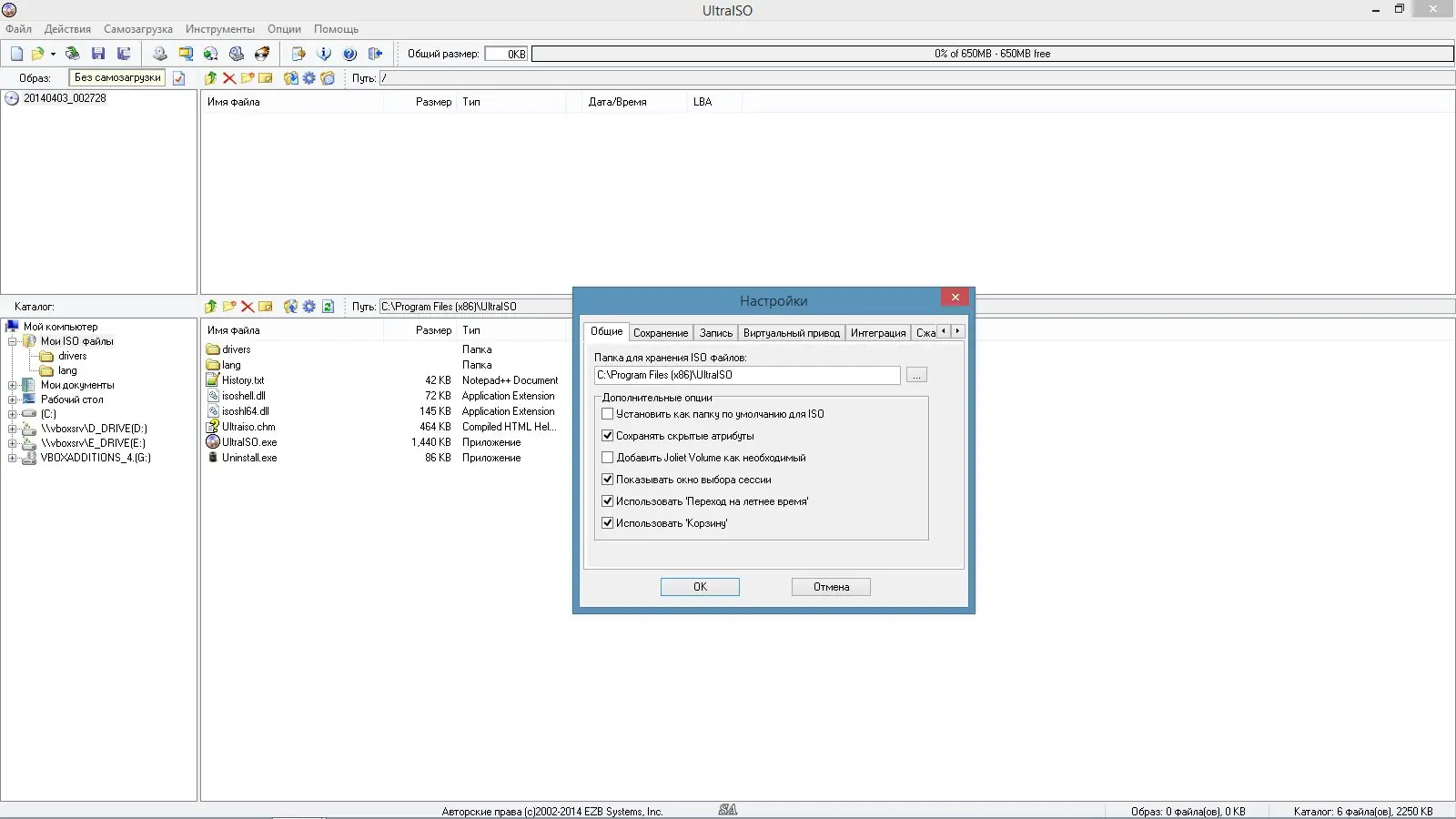Select History.txt in the Catalog file list
The image size is (1456, 819).
pos(243,380)
